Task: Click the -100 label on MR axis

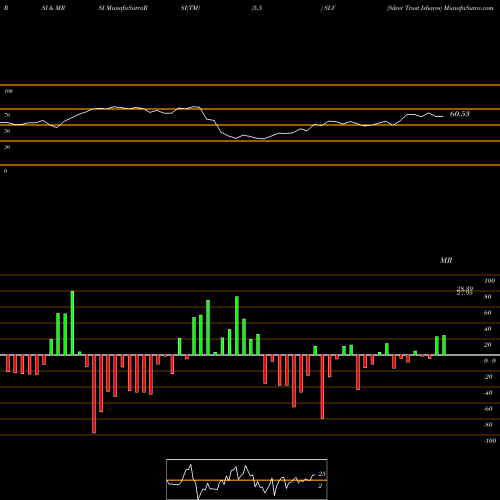Action: coord(489,441)
